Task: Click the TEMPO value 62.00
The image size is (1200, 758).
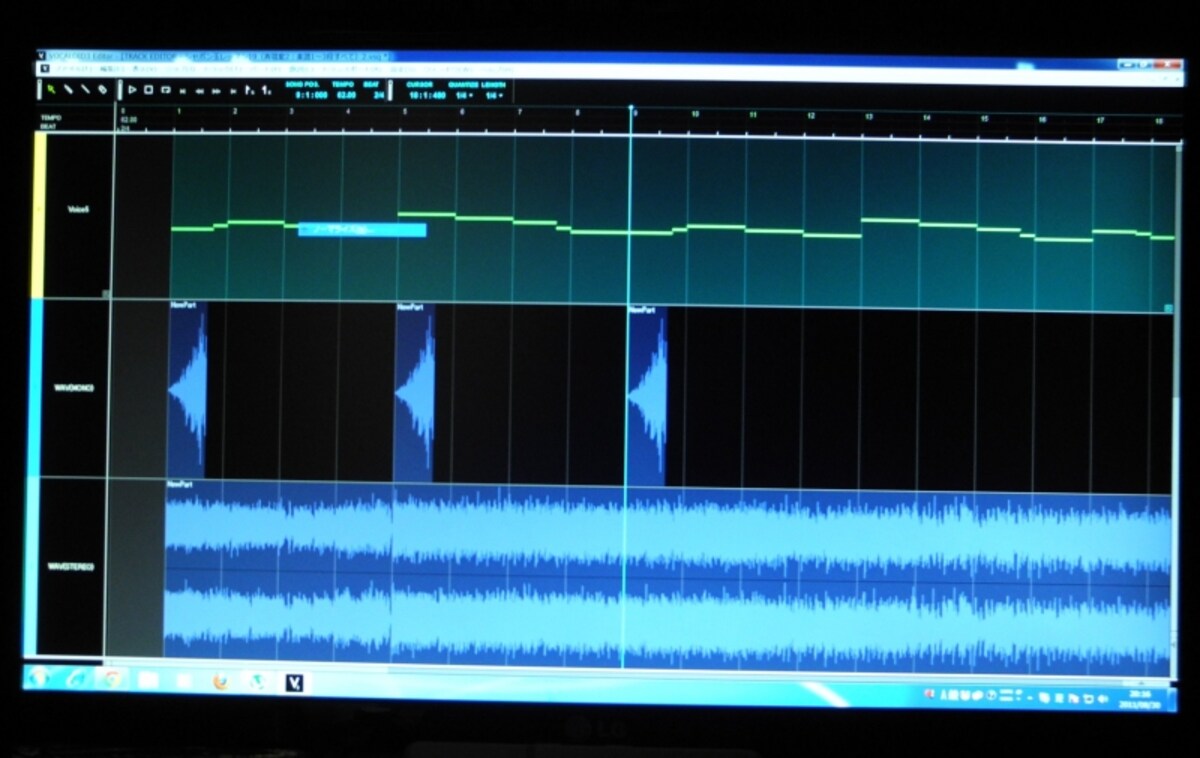Action: tap(346, 95)
